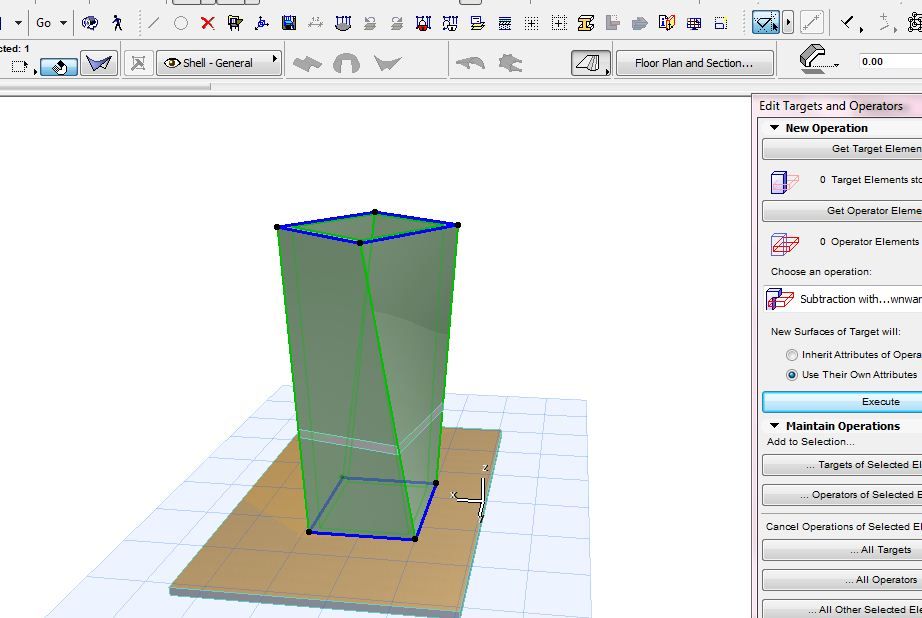922x618 pixels.
Task: Open the info door element icon
Action: point(667,23)
